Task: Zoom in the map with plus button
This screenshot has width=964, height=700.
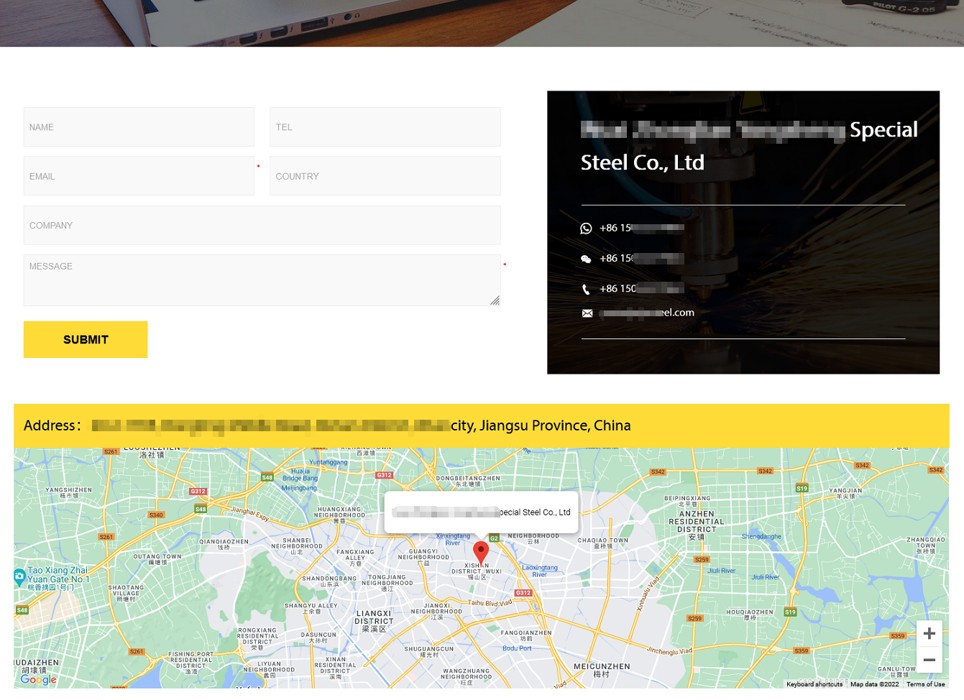Action: 929,634
